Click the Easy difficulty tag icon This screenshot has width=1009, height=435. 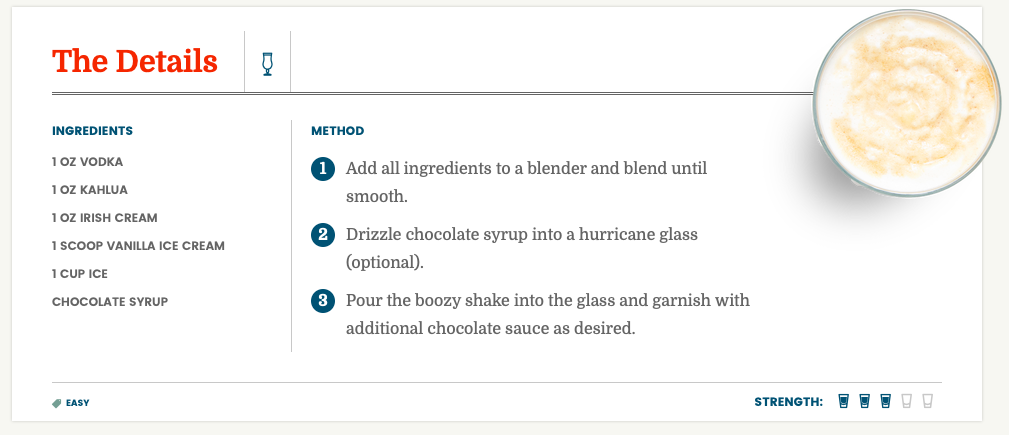(x=57, y=403)
